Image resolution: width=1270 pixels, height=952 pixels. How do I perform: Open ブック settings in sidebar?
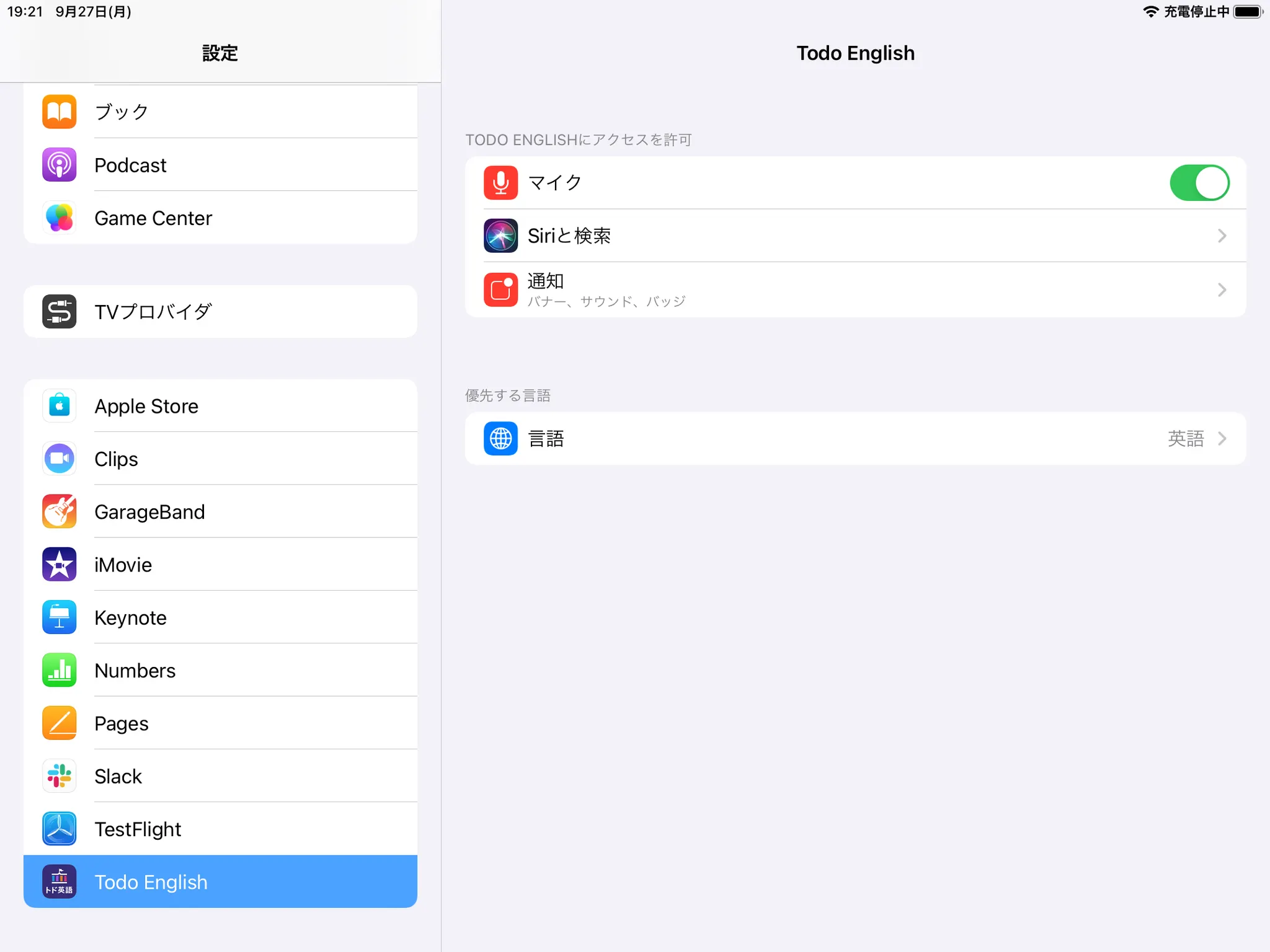[220, 112]
